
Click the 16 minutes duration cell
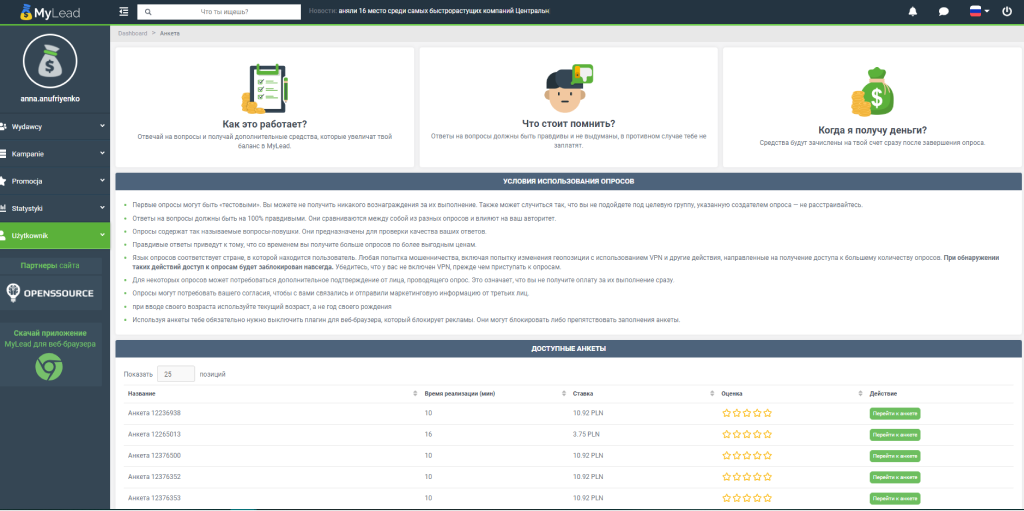pos(428,434)
